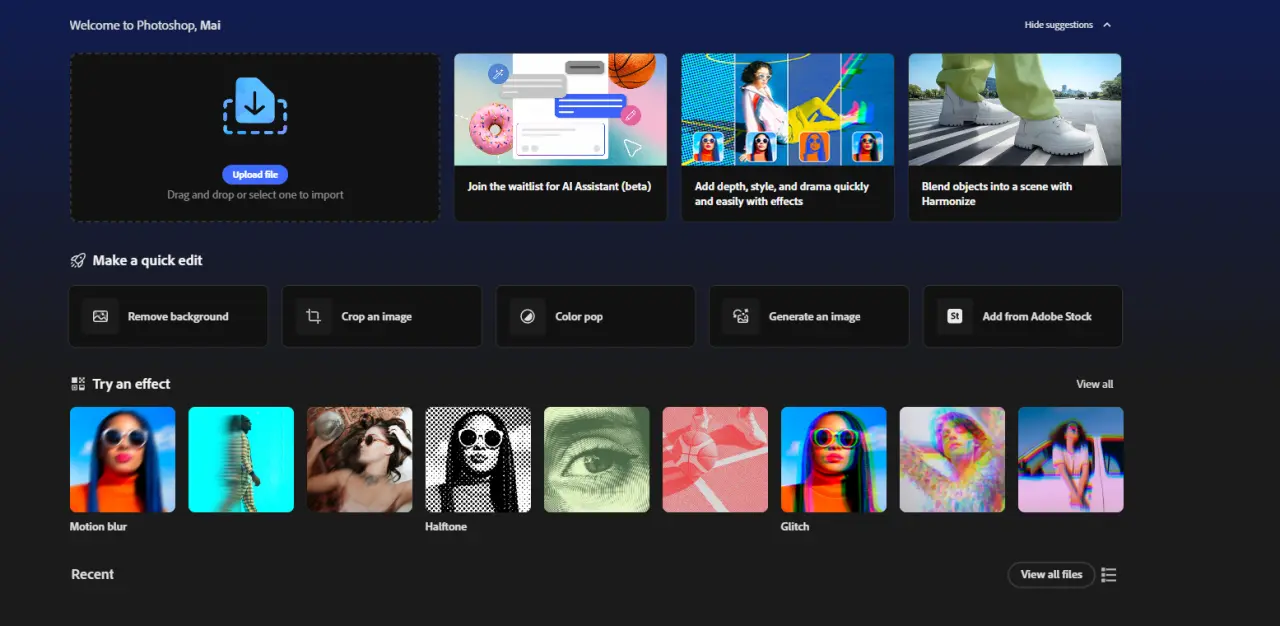Image resolution: width=1280 pixels, height=626 pixels.
Task: Click the View all files button
Action: pos(1051,574)
